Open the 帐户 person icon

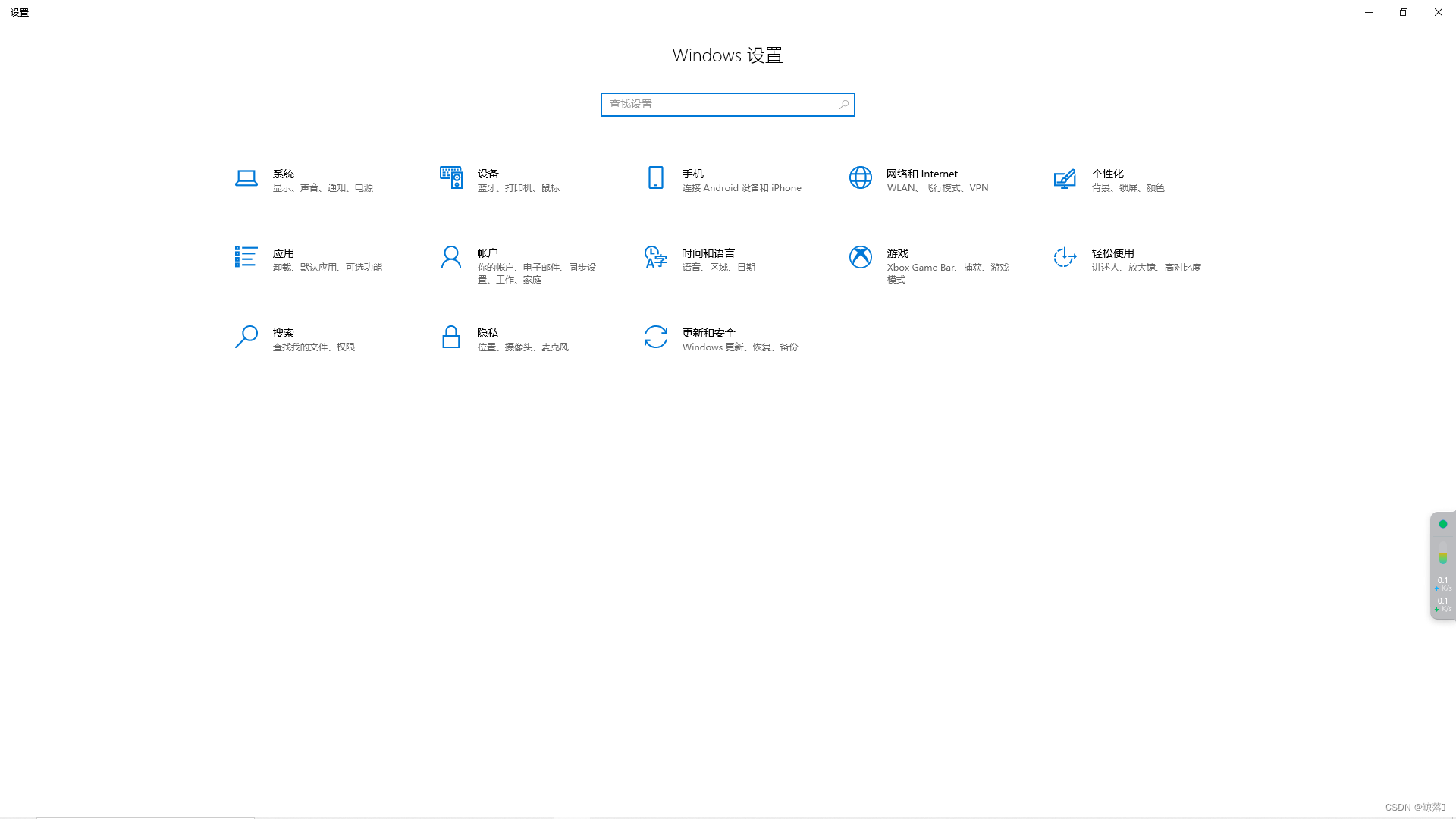(451, 258)
